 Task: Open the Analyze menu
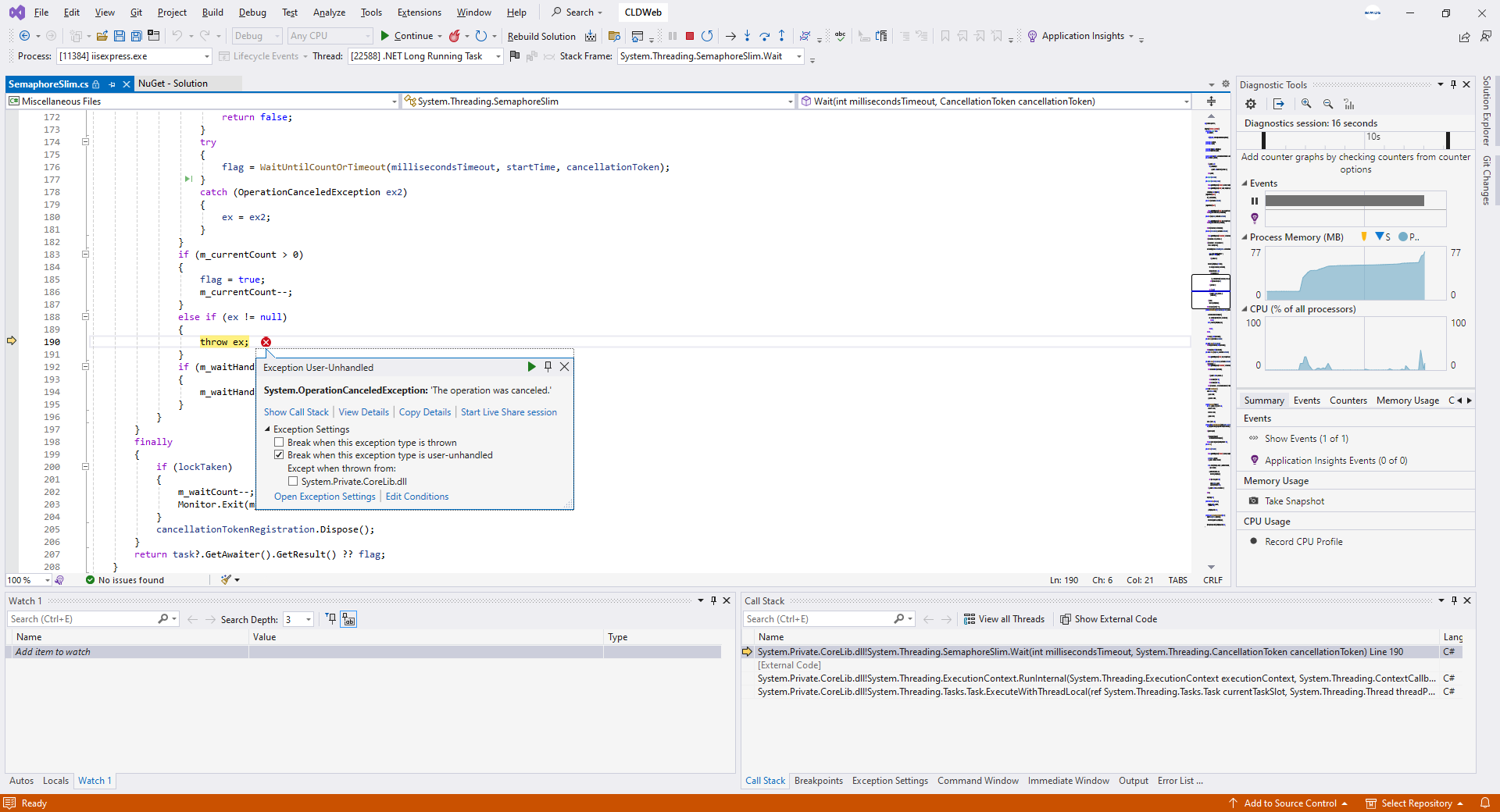(329, 12)
